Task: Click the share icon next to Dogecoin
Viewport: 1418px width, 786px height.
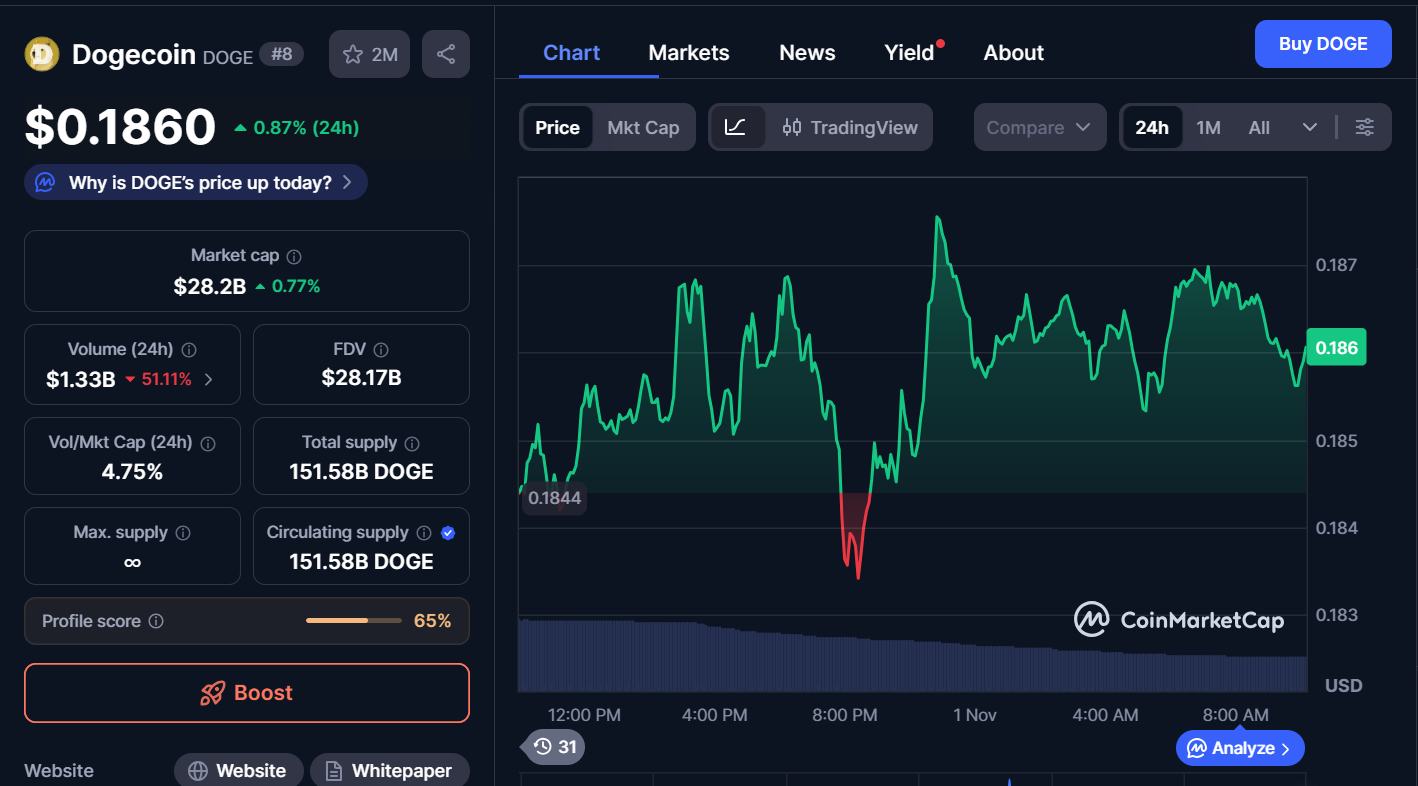Action: click(x=446, y=54)
